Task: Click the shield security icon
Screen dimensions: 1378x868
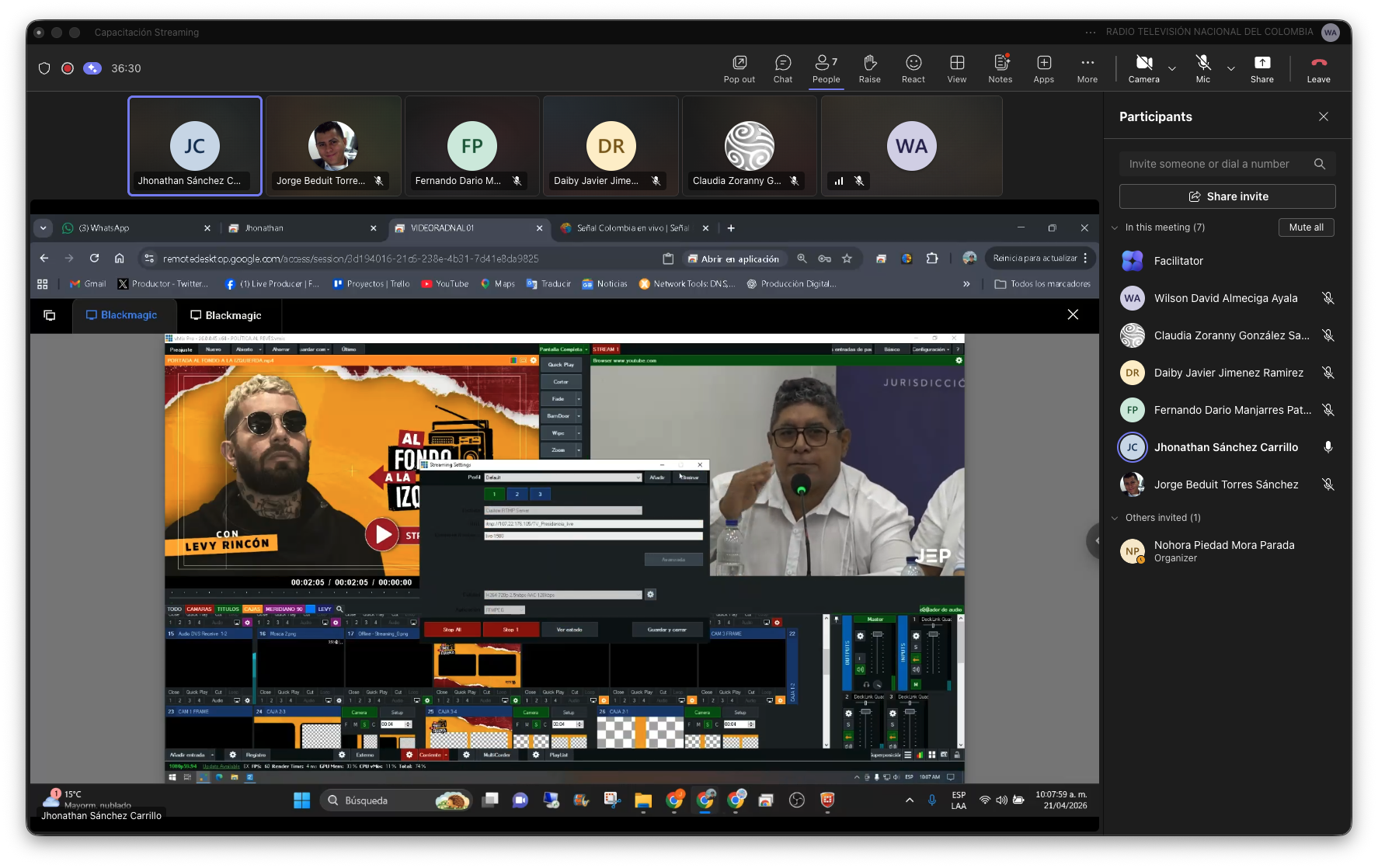Action: point(44,68)
